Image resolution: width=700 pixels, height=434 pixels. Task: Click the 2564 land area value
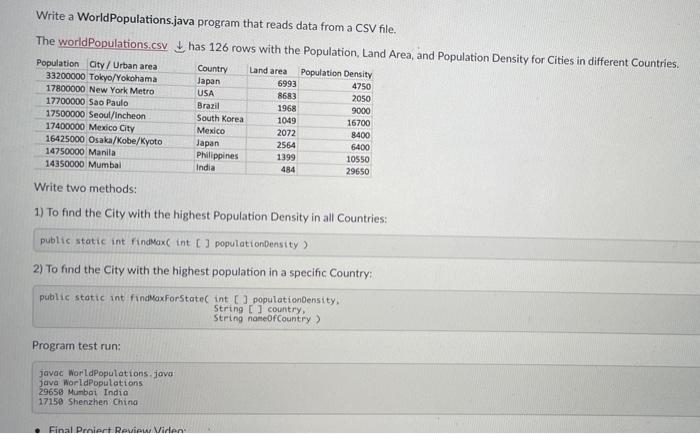286,145
